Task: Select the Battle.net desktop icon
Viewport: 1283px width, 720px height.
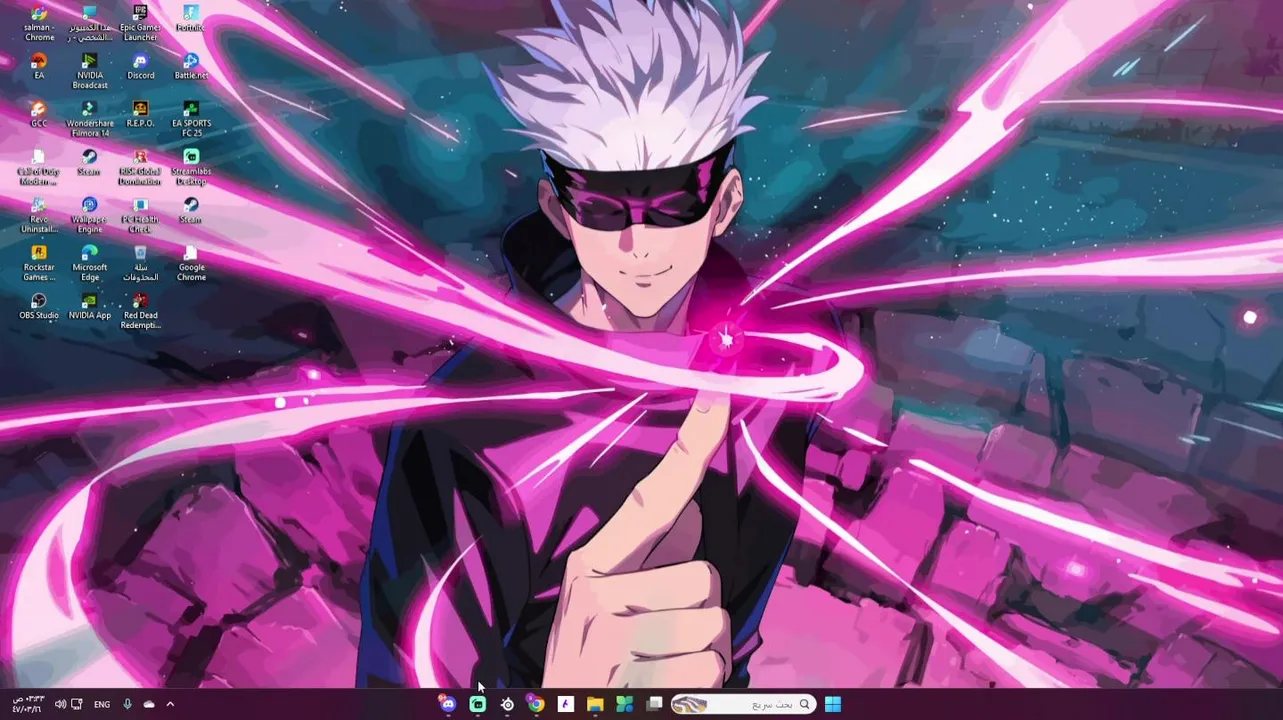Action: click(x=190, y=66)
